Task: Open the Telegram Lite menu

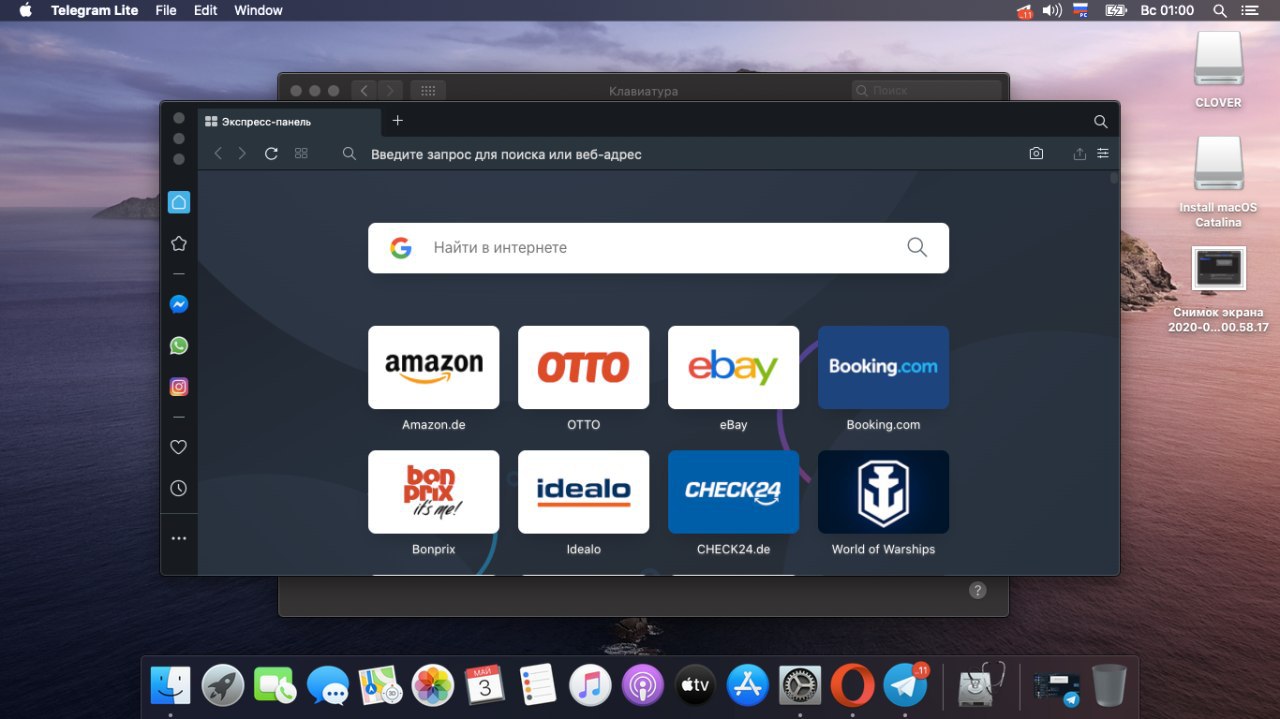Action: click(95, 10)
